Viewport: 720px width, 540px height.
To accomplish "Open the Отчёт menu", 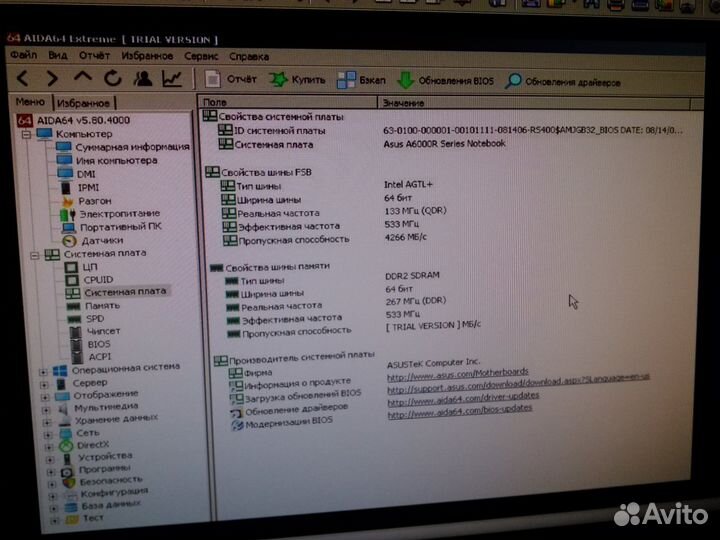I will click(94, 56).
